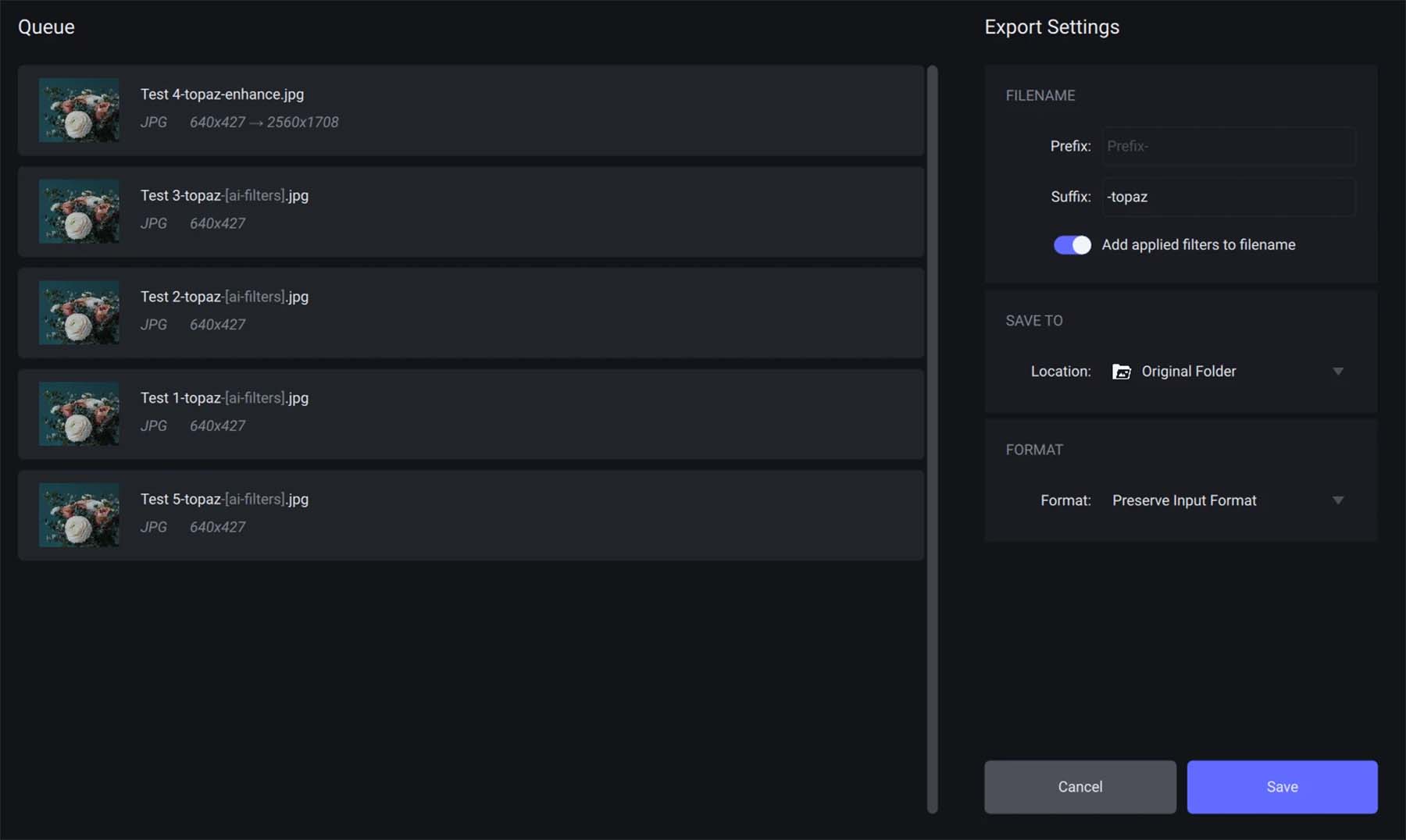The height and width of the screenshot is (840, 1406).
Task: Click the Test 1-topaz thumbnail image
Action: (78, 414)
